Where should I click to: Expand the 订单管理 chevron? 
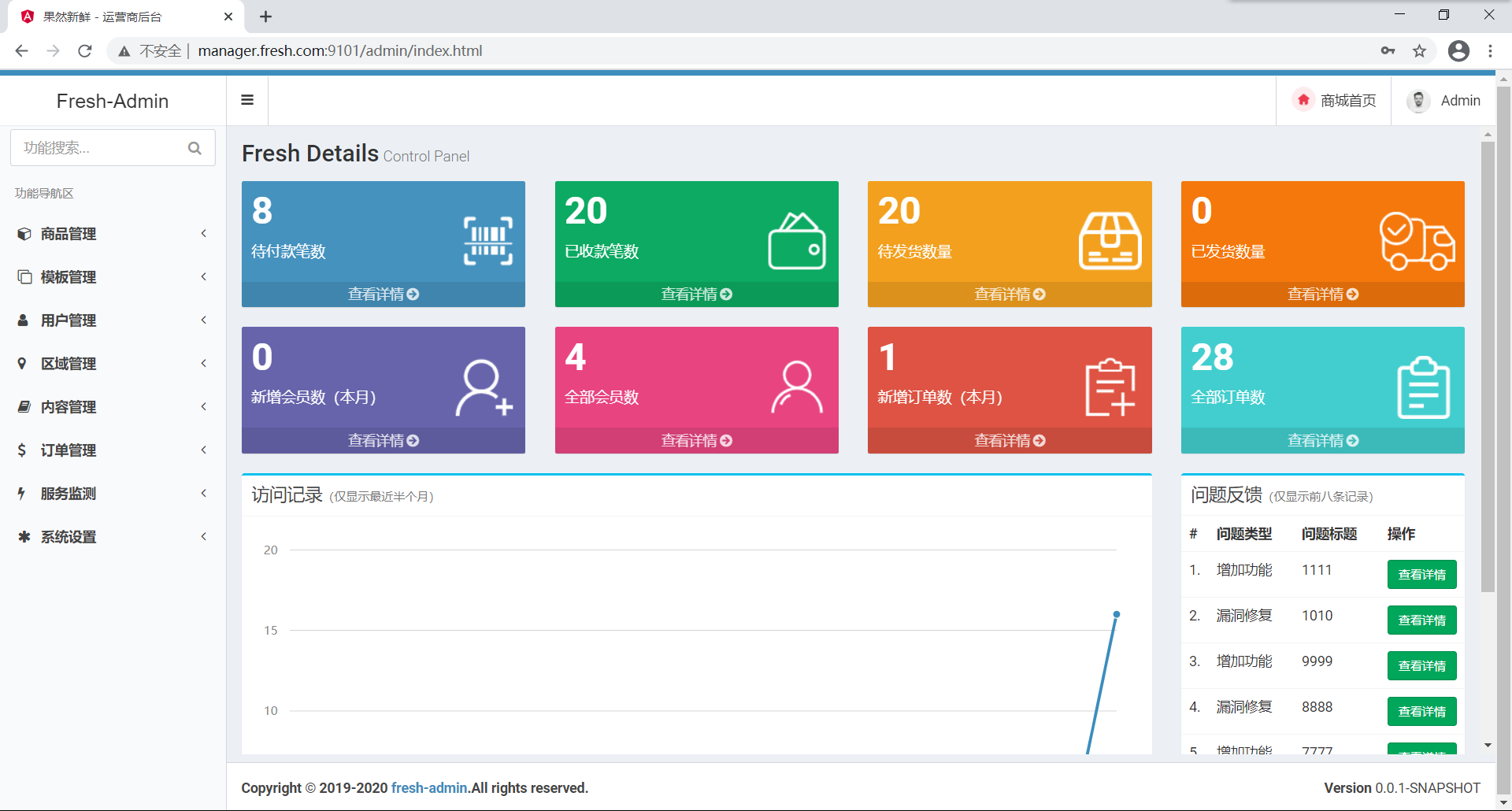[204, 450]
